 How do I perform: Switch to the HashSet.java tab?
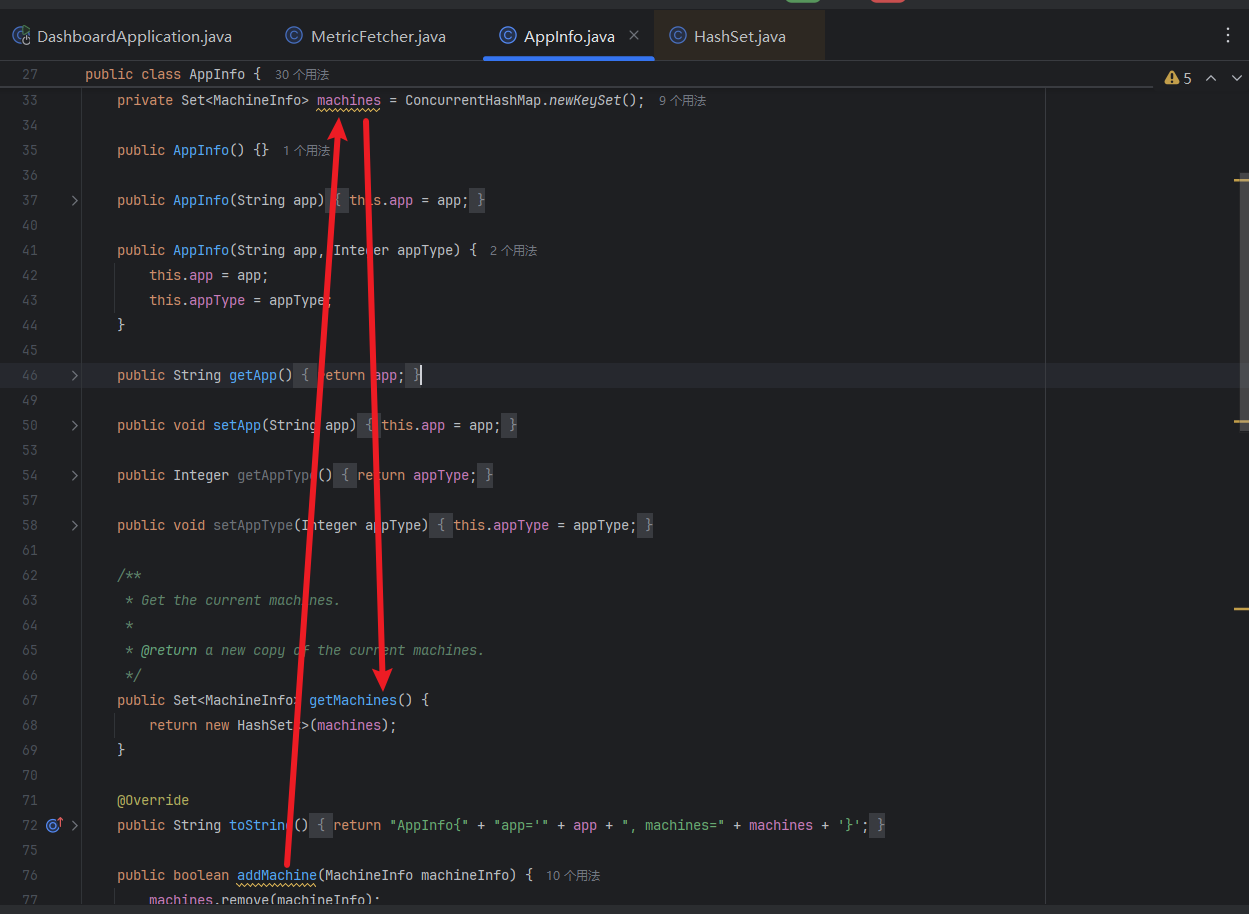pos(739,37)
